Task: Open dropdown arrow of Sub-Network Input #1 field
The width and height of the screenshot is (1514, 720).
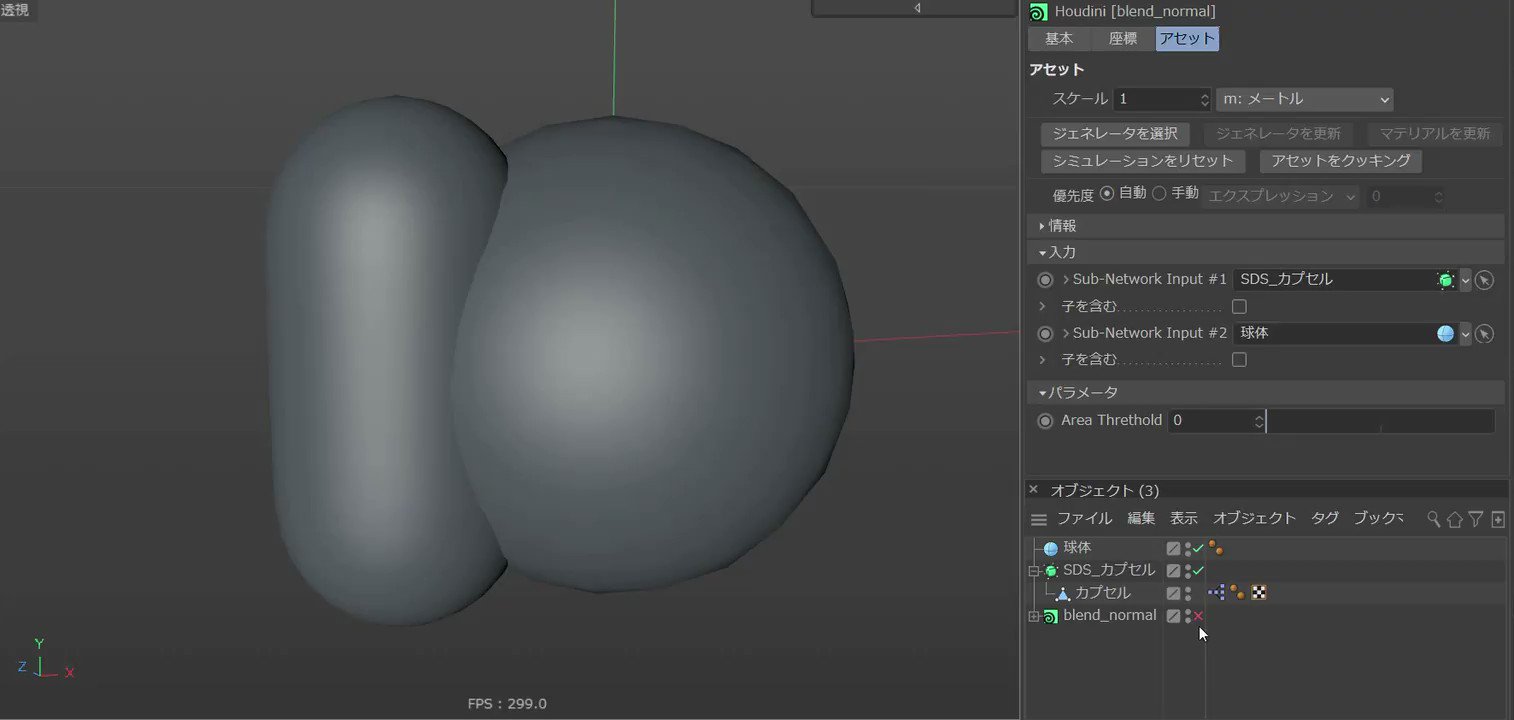Action: click(1466, 281)
